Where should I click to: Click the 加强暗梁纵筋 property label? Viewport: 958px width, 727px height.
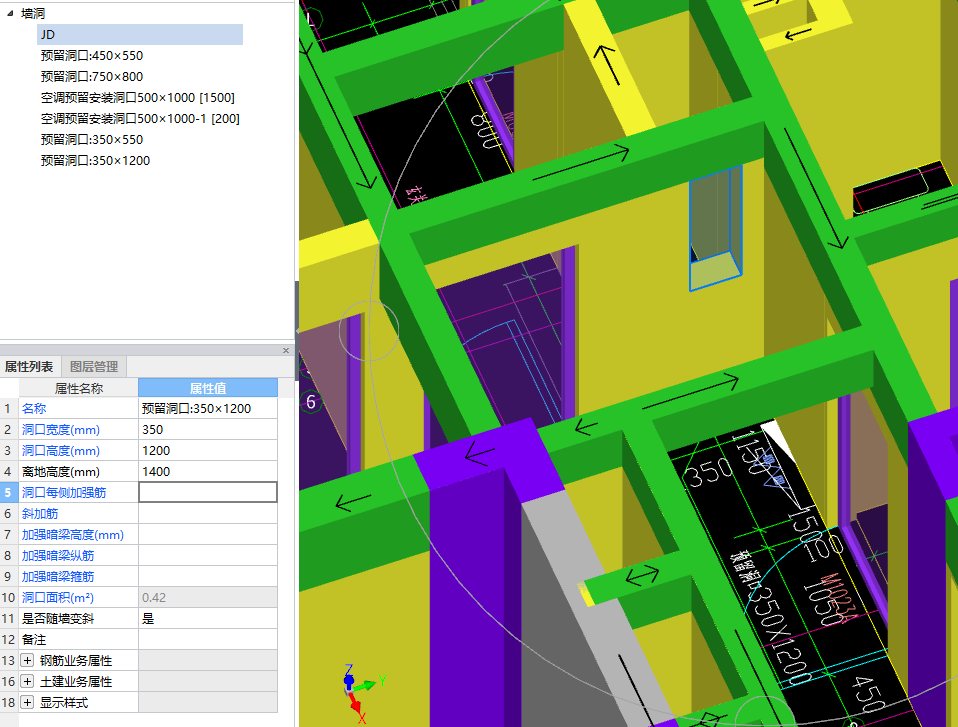(x=58, y=555)
